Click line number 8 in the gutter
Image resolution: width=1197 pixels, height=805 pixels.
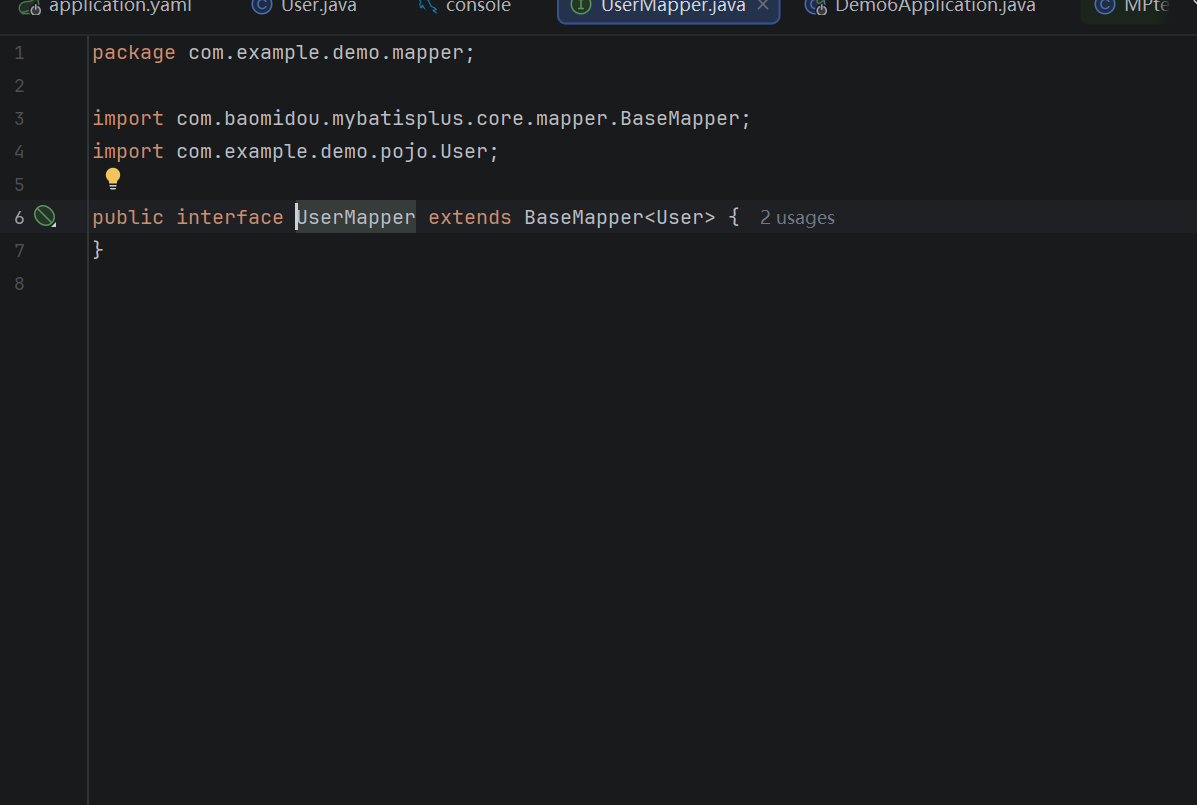click(x=20, y=284)
